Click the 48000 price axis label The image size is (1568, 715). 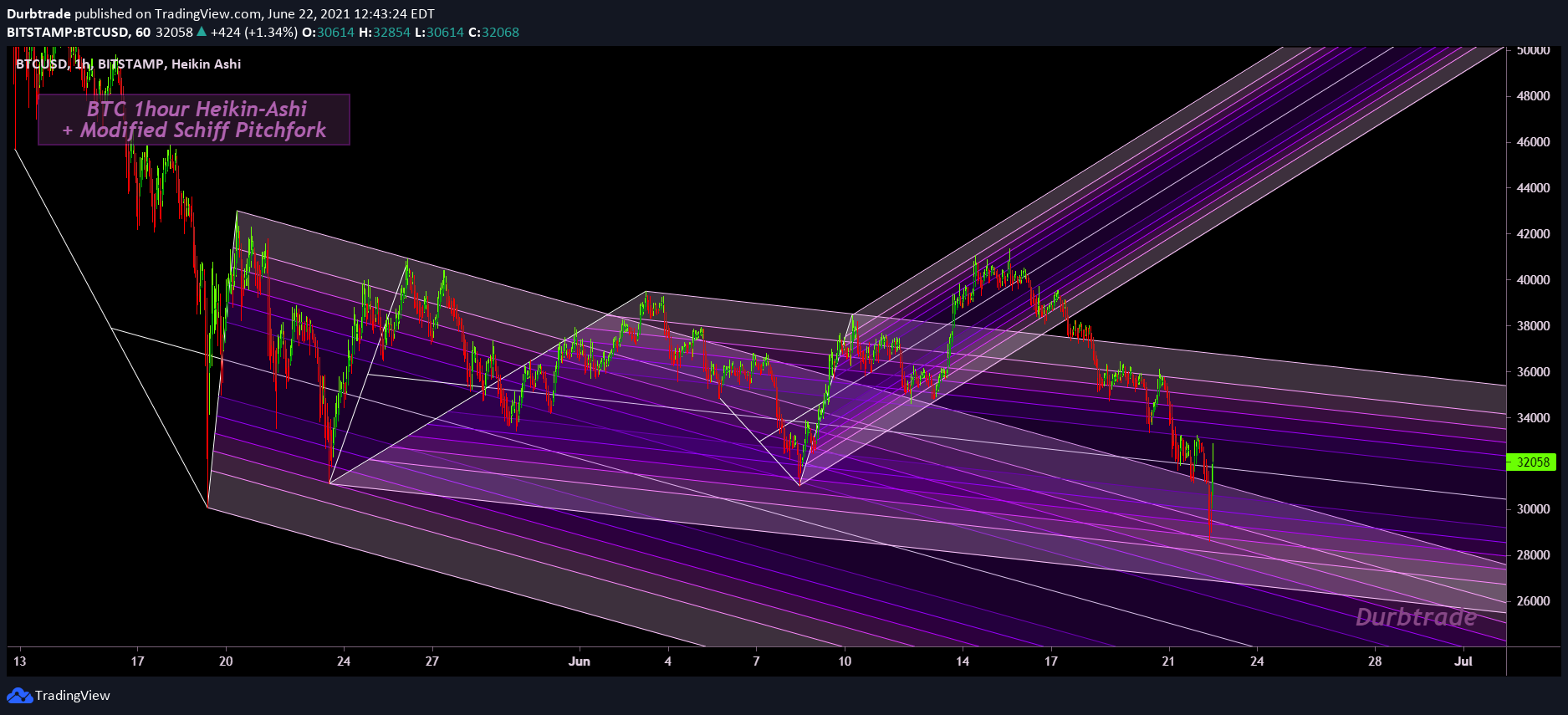tap(1533, 96)
